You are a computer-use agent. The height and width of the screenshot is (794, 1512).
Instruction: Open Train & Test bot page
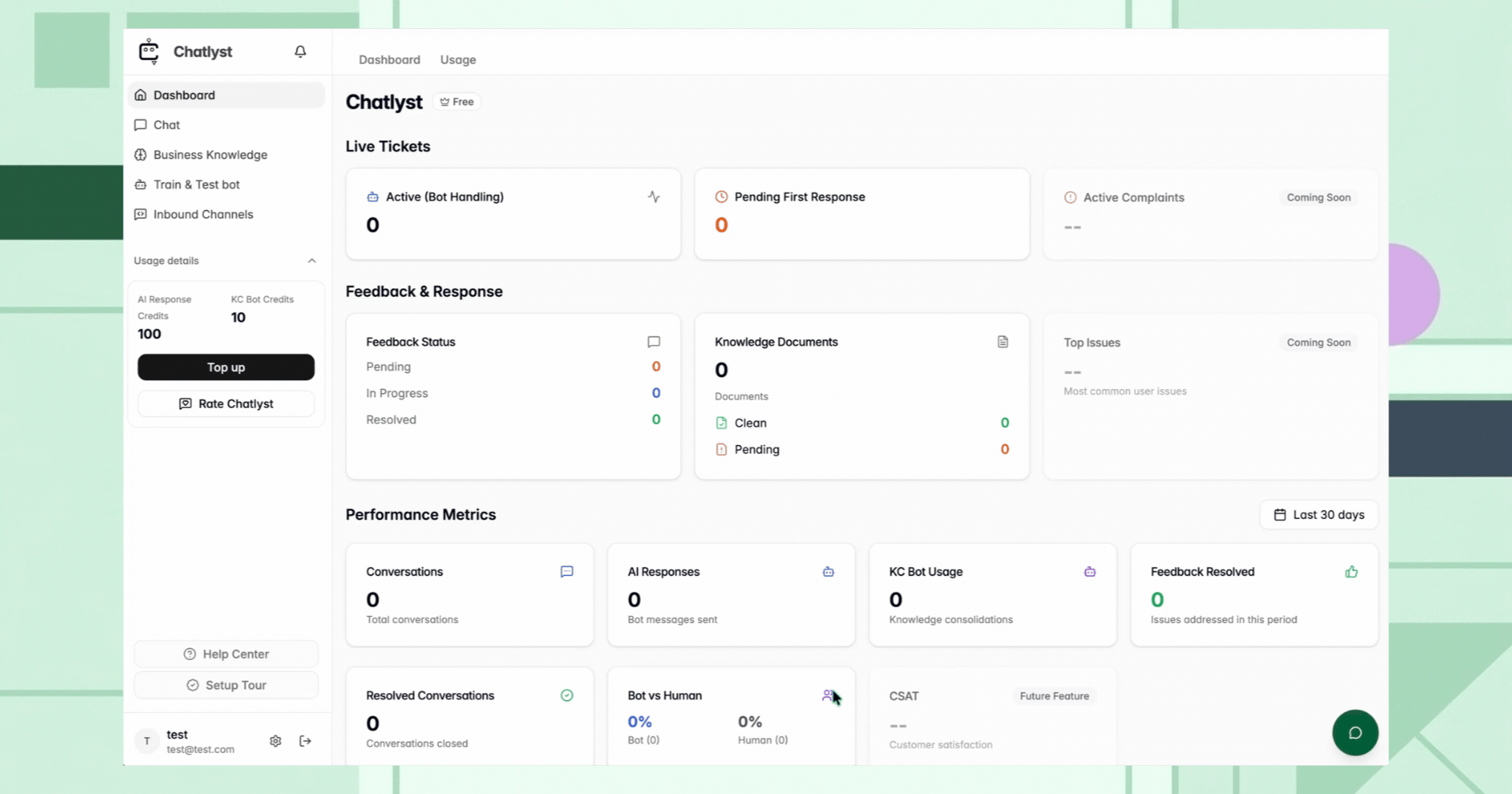click(226, 185)
